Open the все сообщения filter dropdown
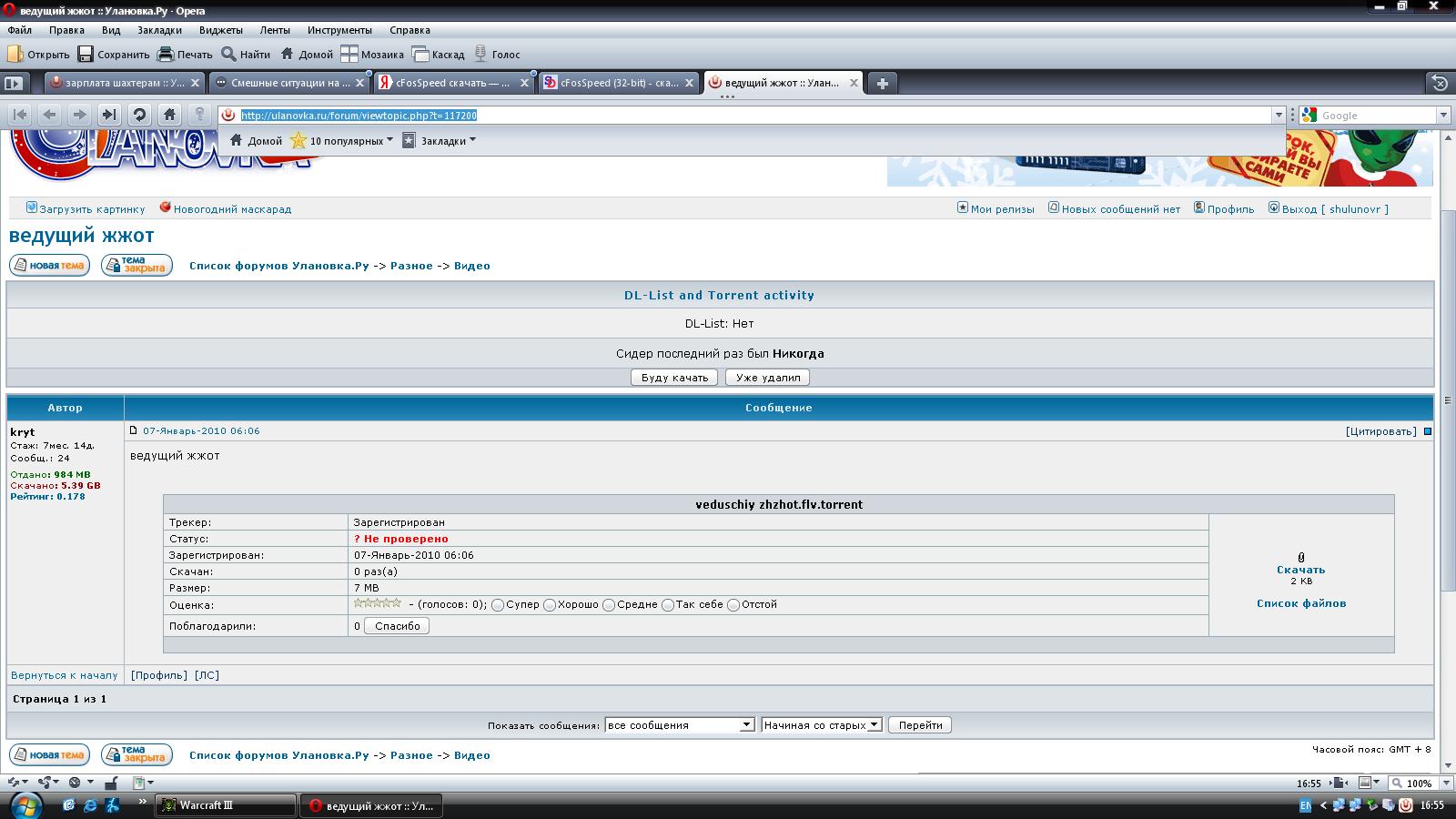1456x819 pixels. [680, 725]
